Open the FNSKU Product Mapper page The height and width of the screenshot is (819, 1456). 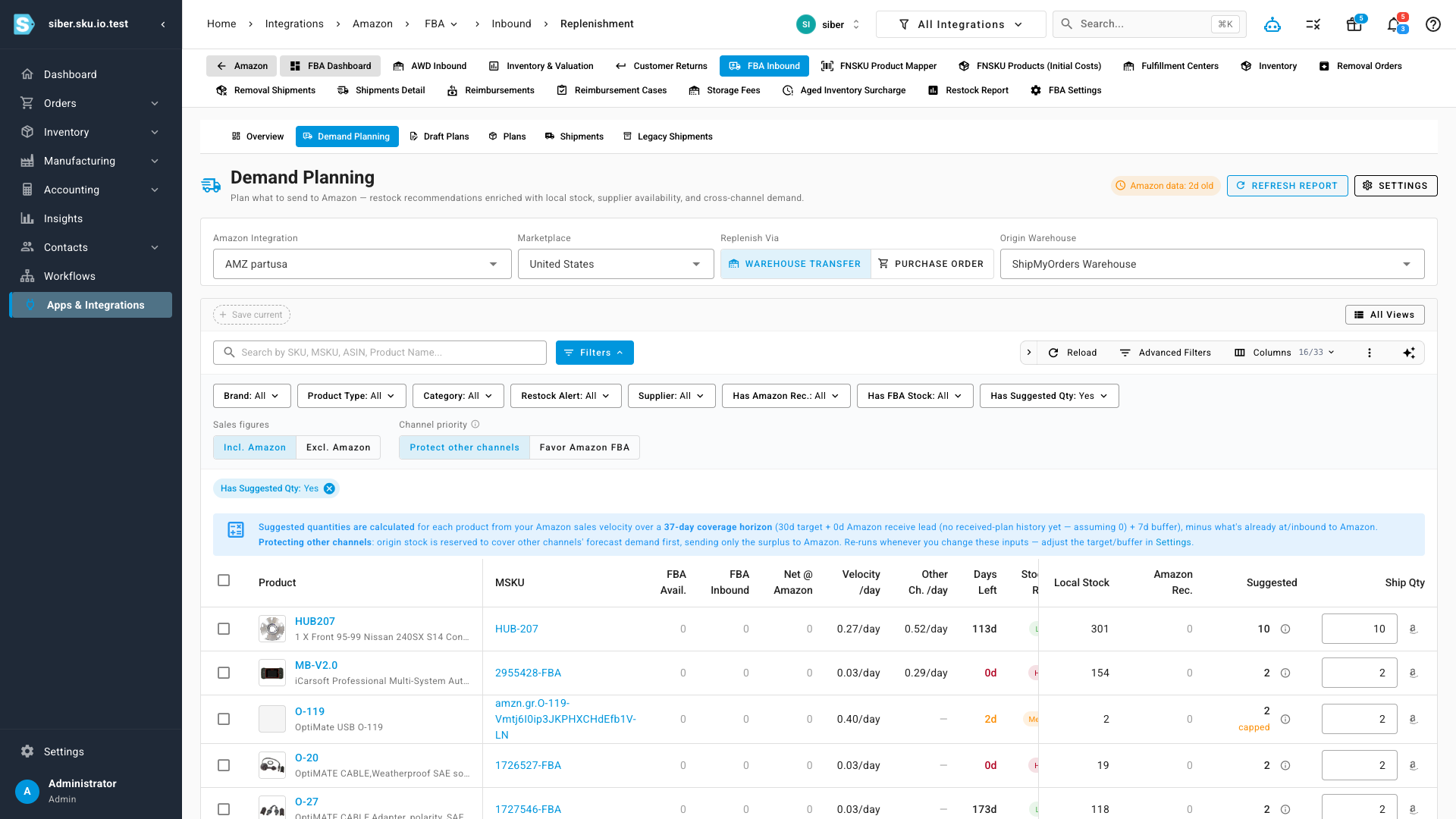pos(878,66)
